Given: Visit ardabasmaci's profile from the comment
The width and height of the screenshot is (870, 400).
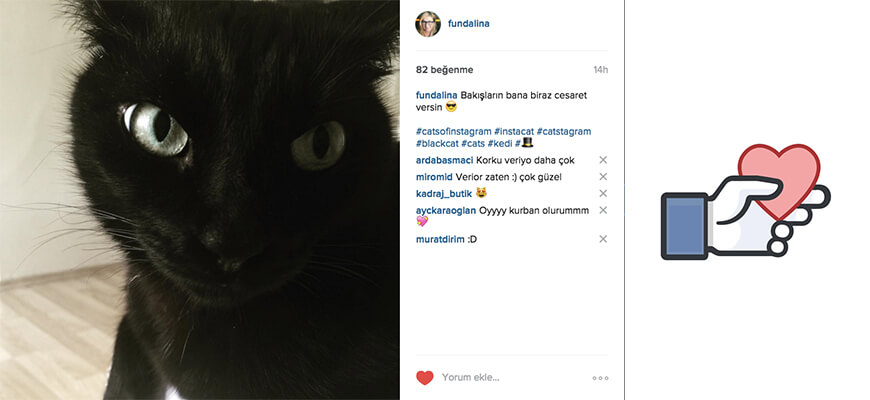Looking at the screenshot, I should 444,160.
